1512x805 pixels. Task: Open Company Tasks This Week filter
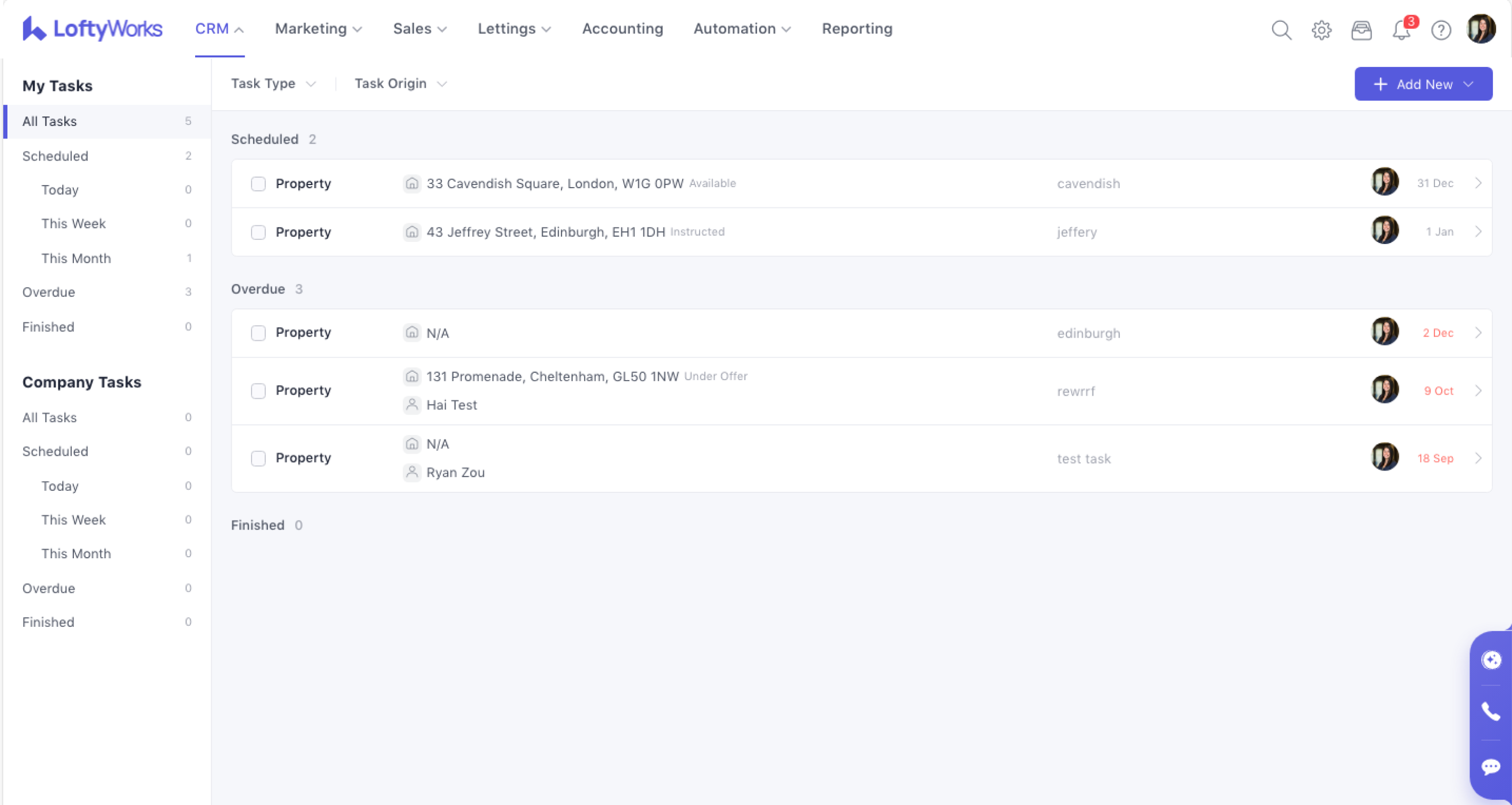coord(73,520)
